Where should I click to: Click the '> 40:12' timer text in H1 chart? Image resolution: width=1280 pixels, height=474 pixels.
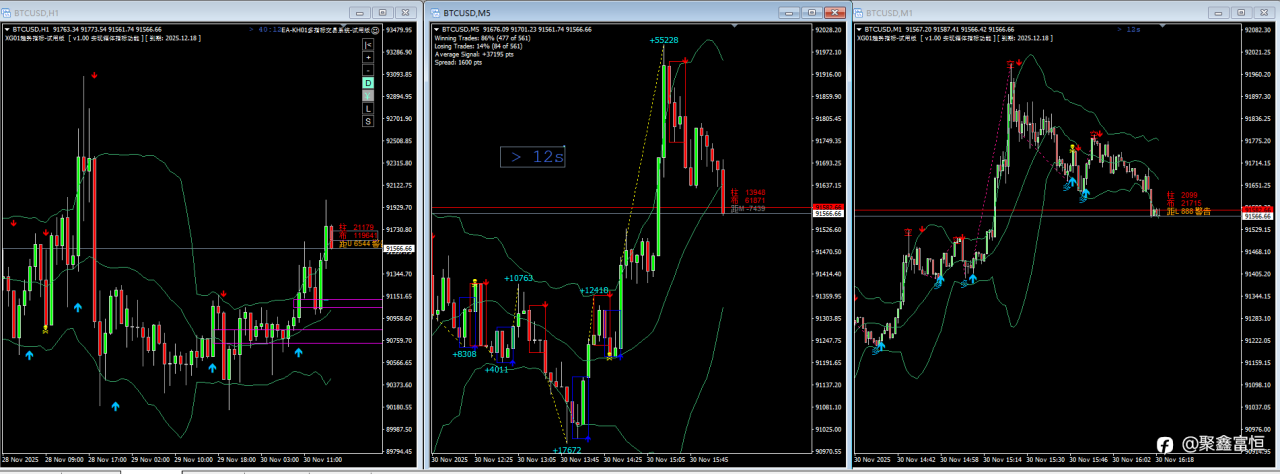pos(263,30)
